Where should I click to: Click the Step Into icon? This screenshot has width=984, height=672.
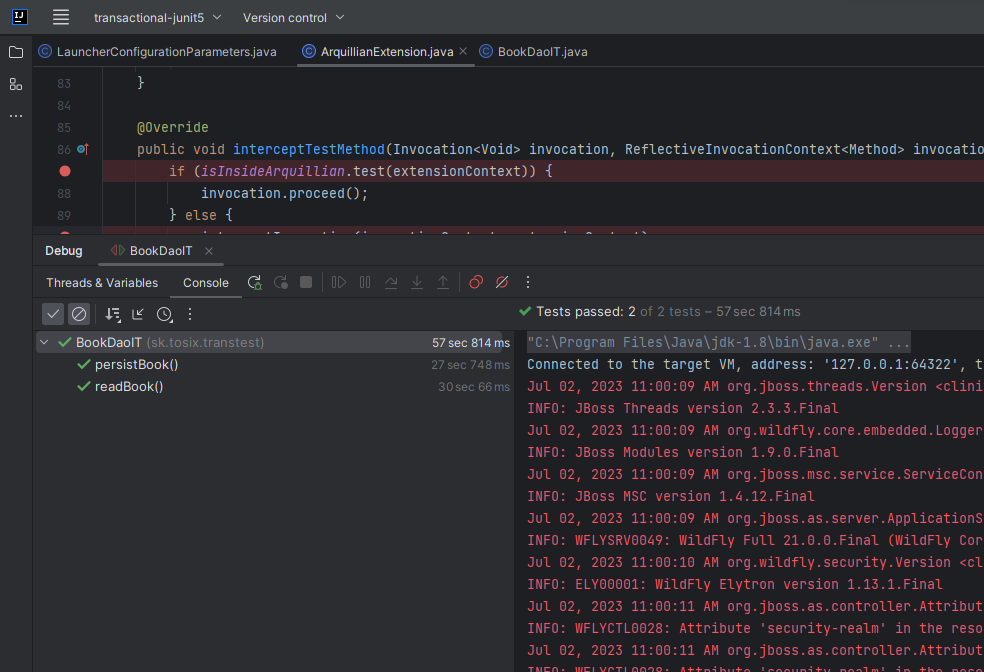[x=416, y=282]
